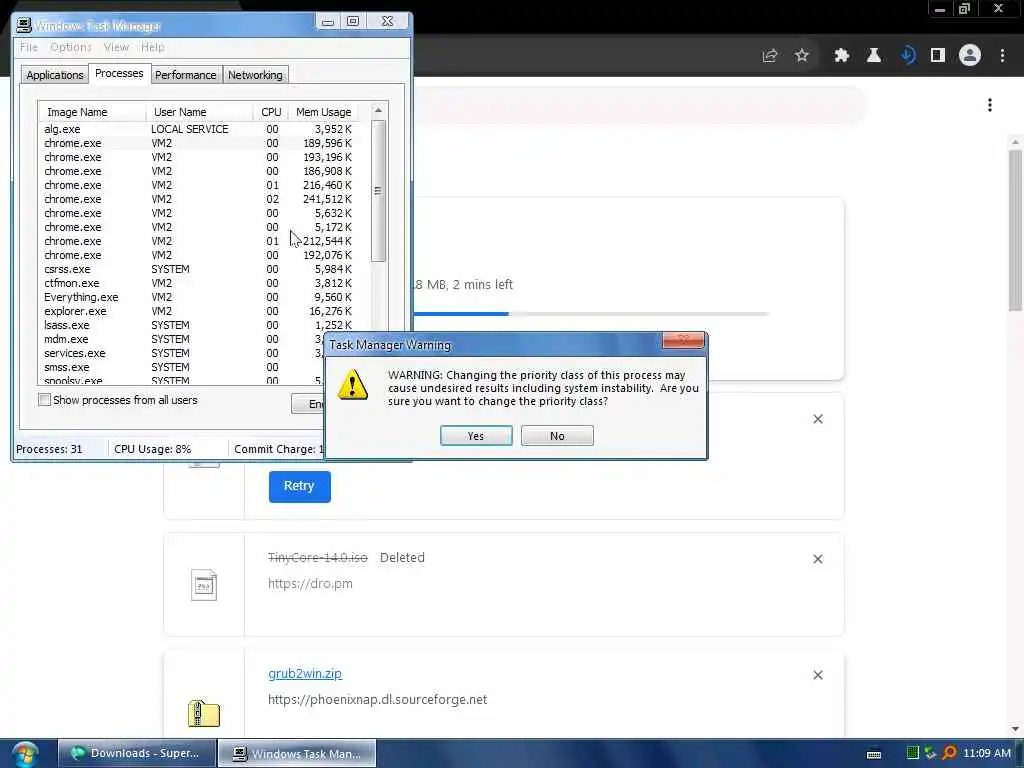The height and width of the screenshot is (768, 1024).
Task: Select Everything.exe process row
Action: tap(198, 297)
